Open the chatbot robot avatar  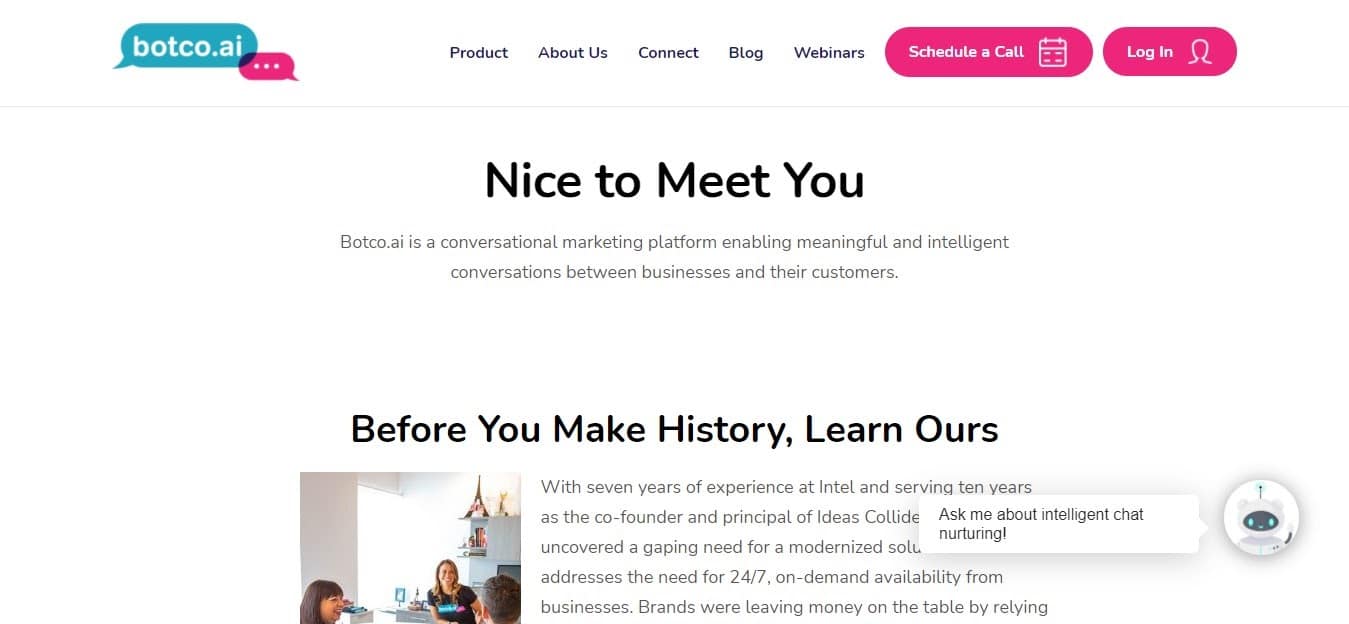click(x=1261, y=517)
